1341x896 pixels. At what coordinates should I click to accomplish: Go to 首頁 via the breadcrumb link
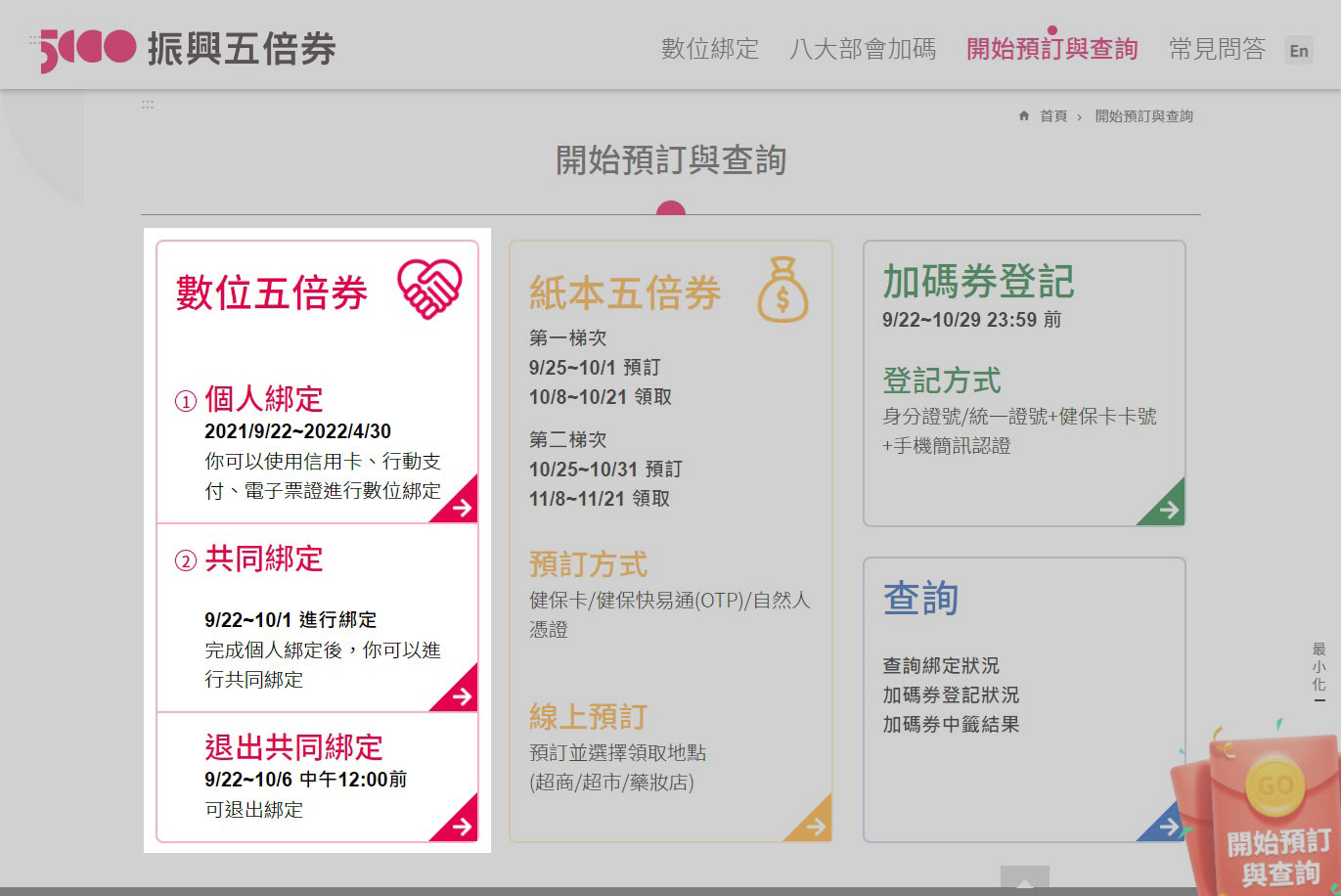click(x=1053, y=115)
